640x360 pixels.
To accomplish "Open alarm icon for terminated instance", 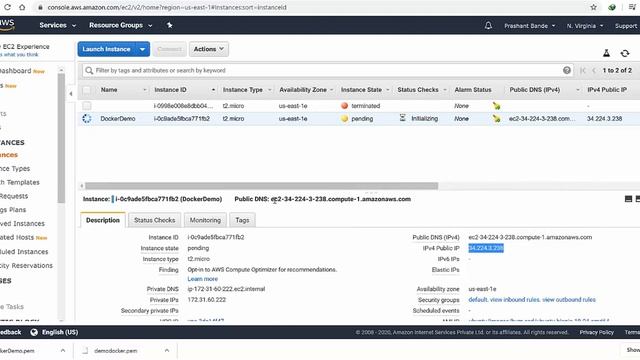I will (x=496, y=106).
